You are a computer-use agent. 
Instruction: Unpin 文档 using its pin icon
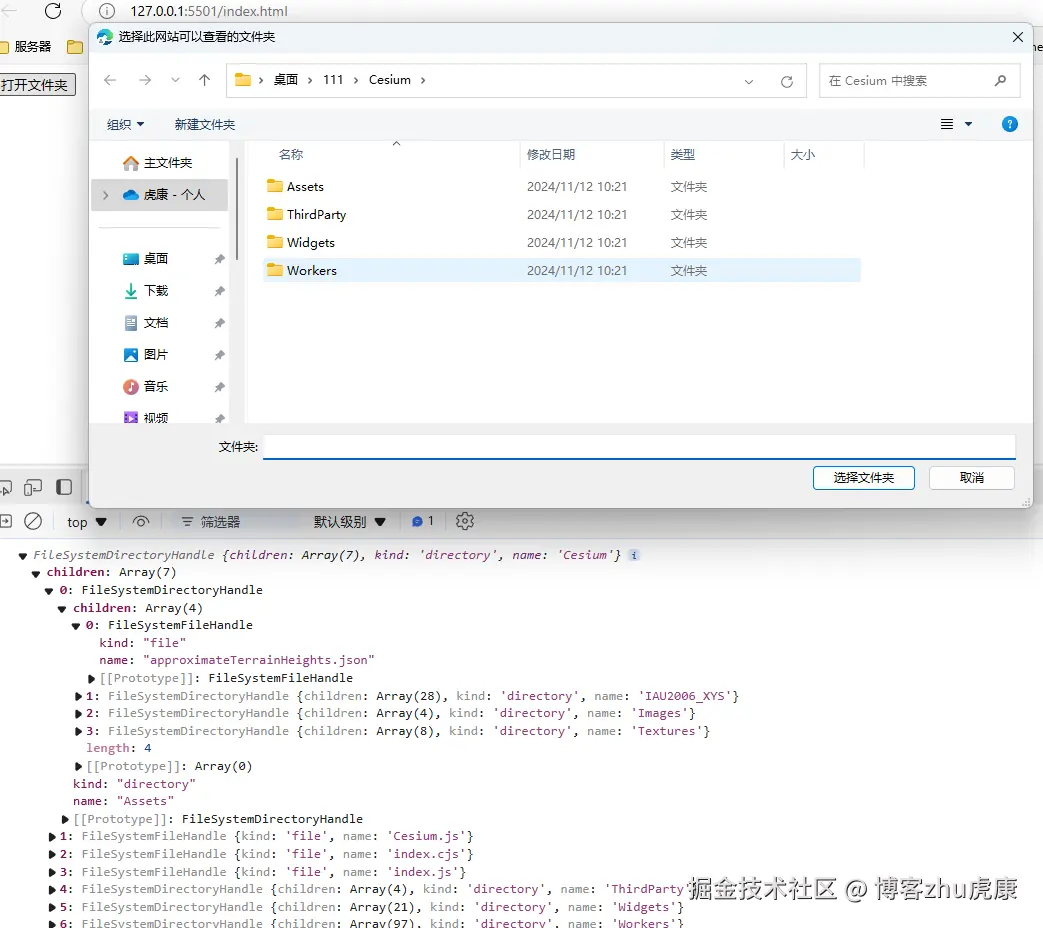[x=219, y=323]
